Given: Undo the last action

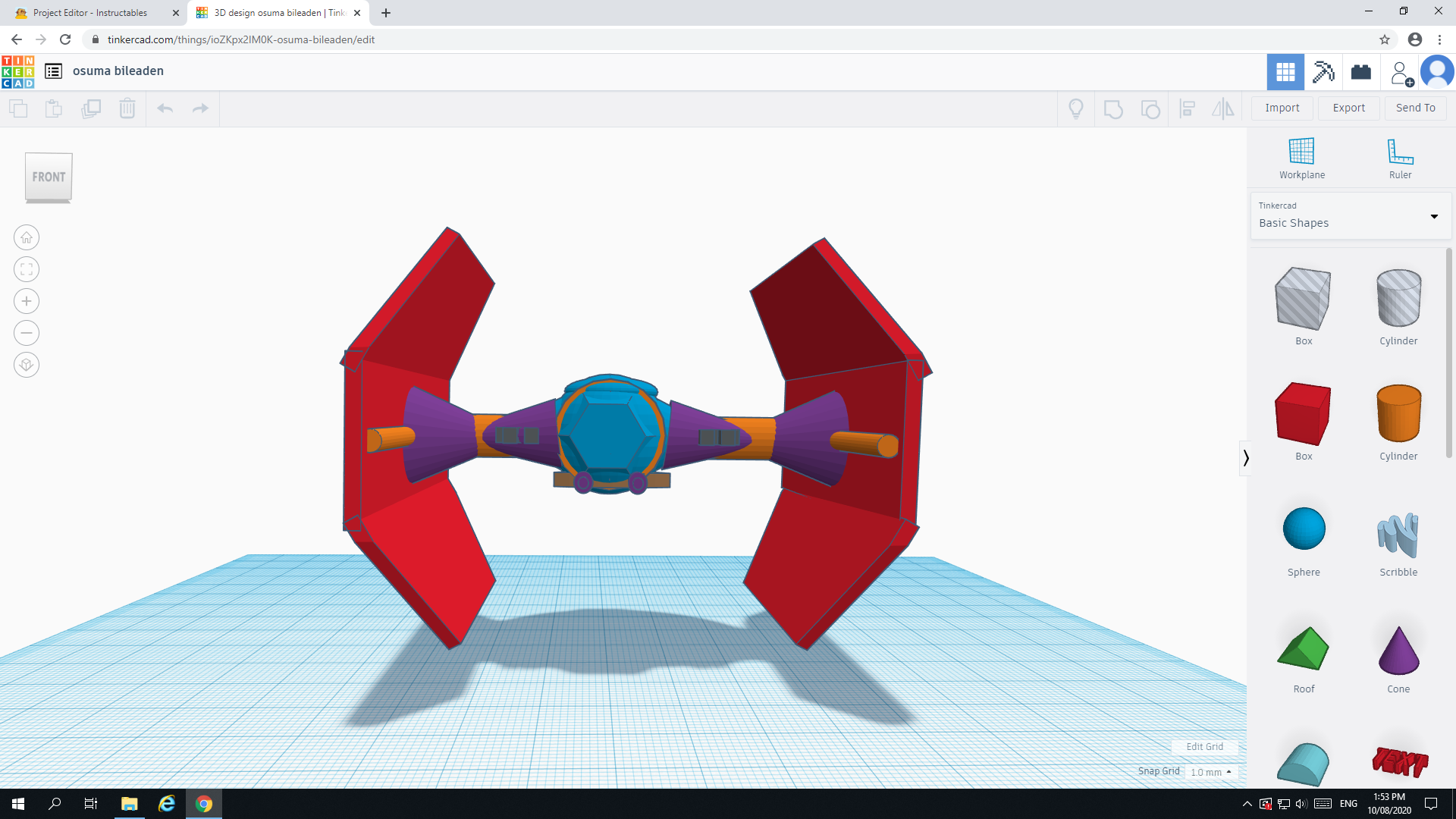Looking at the screenshot, I should click(x=165, y=108).
